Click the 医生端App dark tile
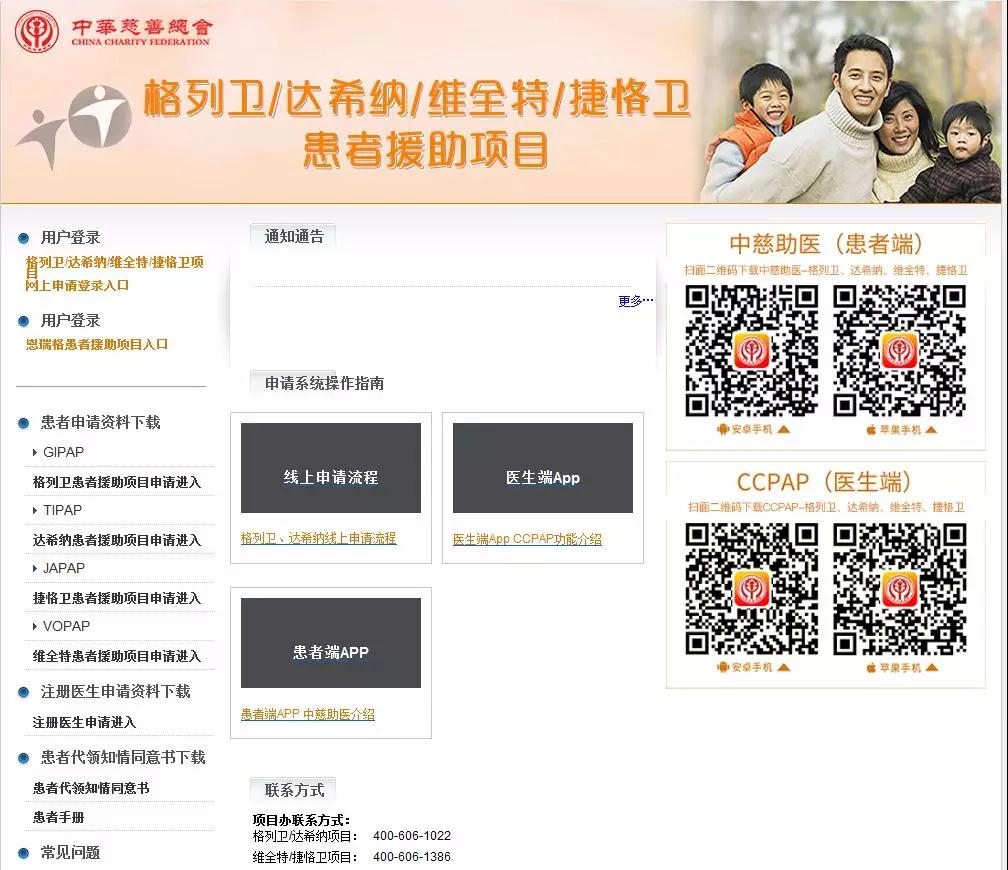Screen dimensions: 1008x870 pyautogui.click(x=543, y=467)
